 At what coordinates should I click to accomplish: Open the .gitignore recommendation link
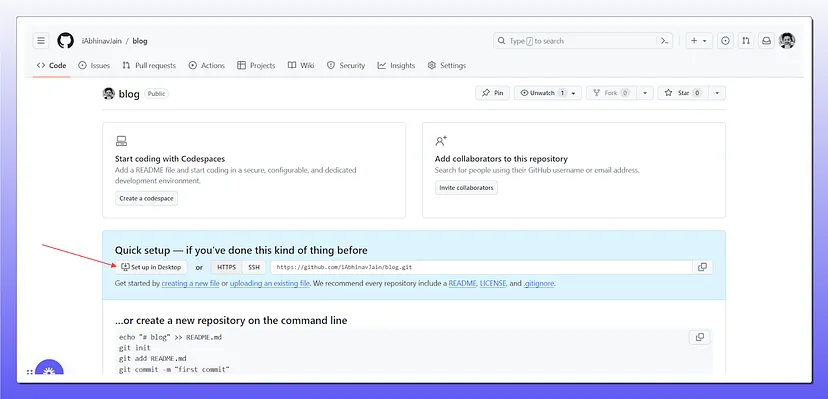(x=539, y=283)
